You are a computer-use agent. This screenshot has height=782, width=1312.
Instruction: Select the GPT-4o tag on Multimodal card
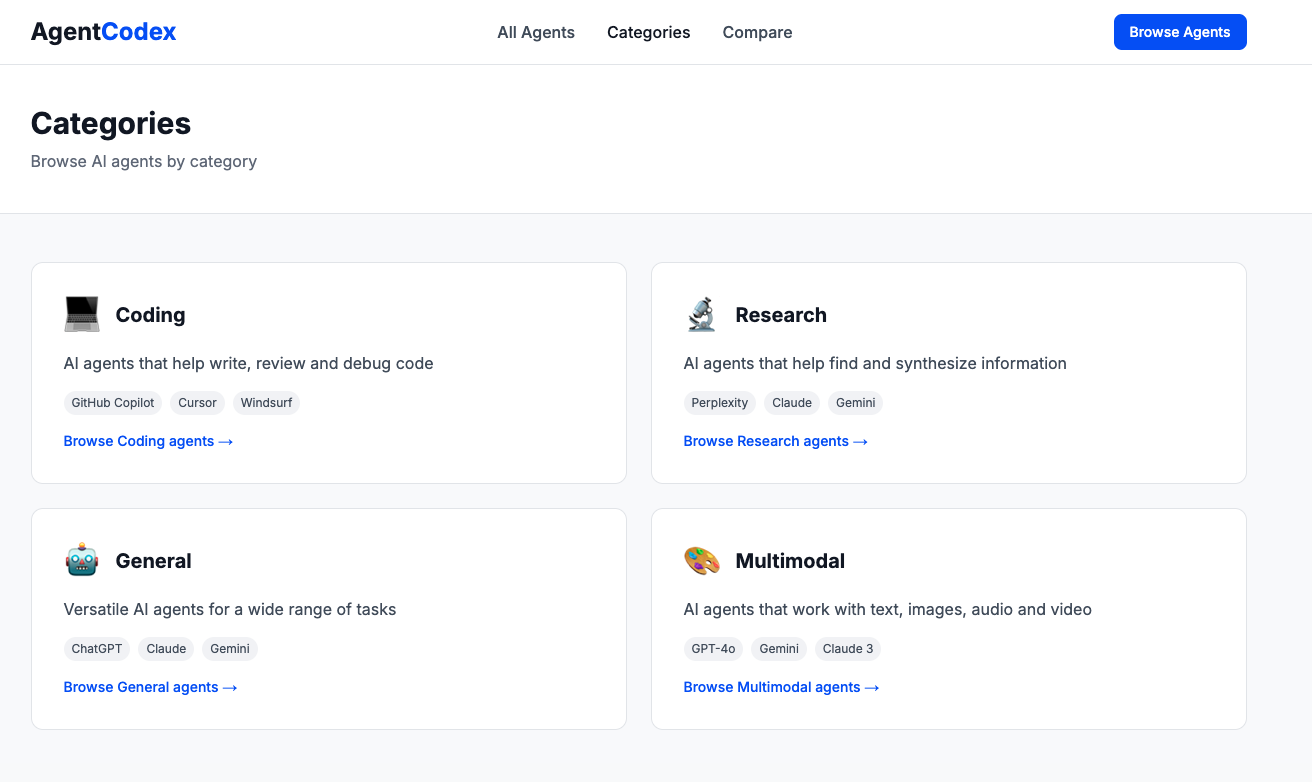click(x=713, y=648)
